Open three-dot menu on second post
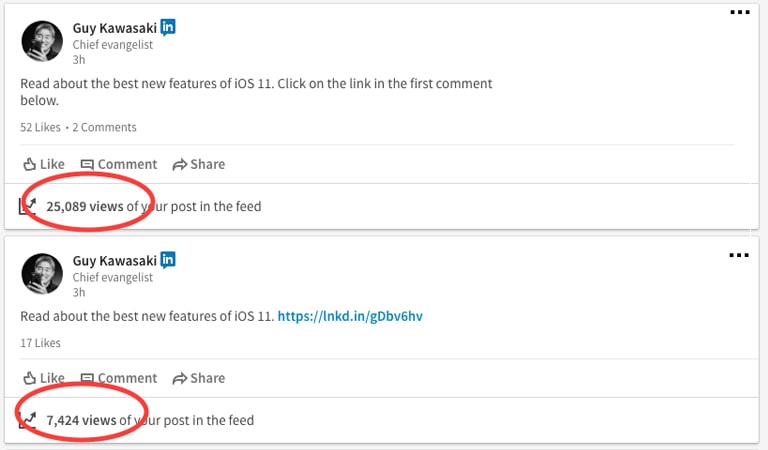The image size is (768, 450). 739,255
